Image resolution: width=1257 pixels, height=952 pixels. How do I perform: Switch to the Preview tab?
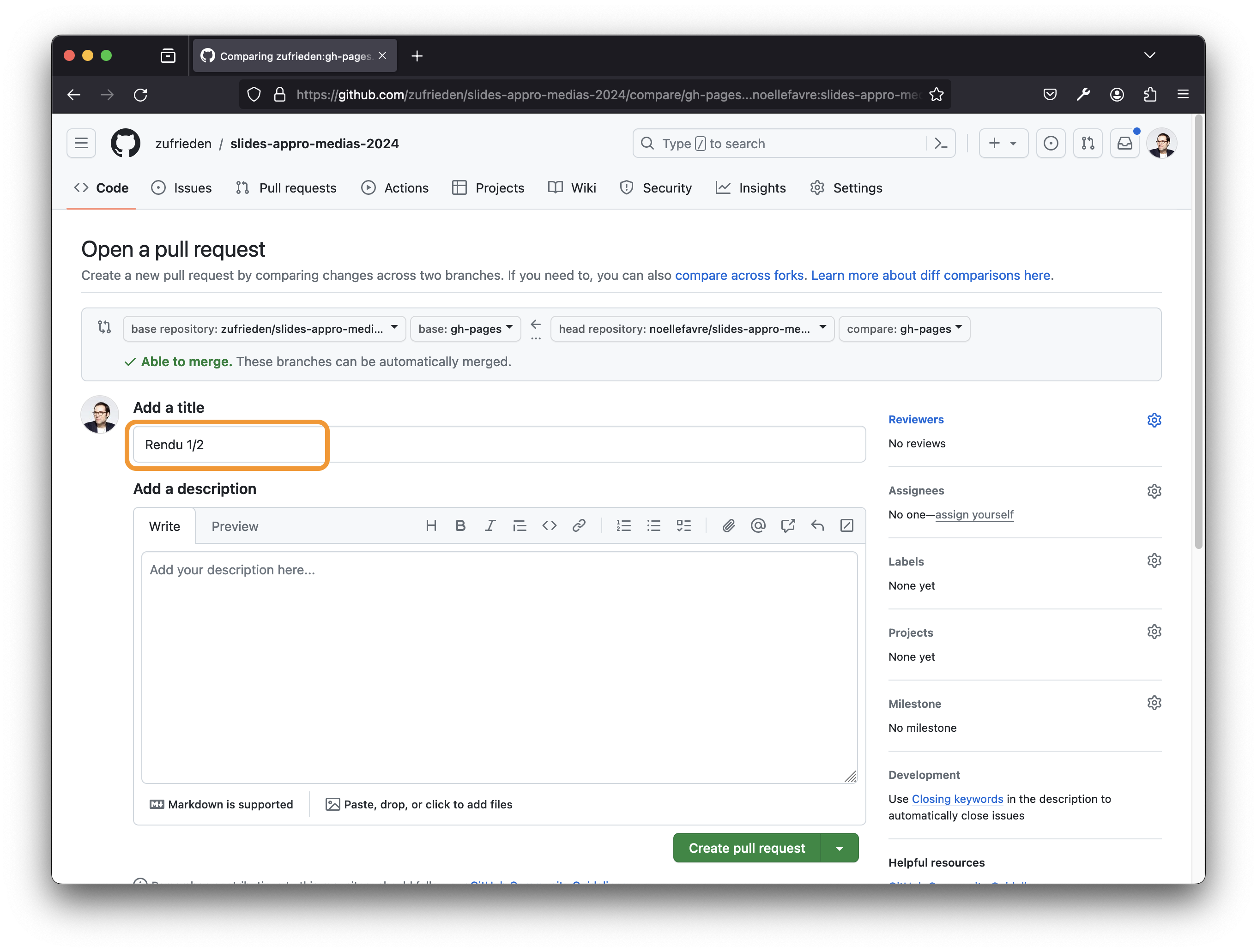tap(235, 526)
